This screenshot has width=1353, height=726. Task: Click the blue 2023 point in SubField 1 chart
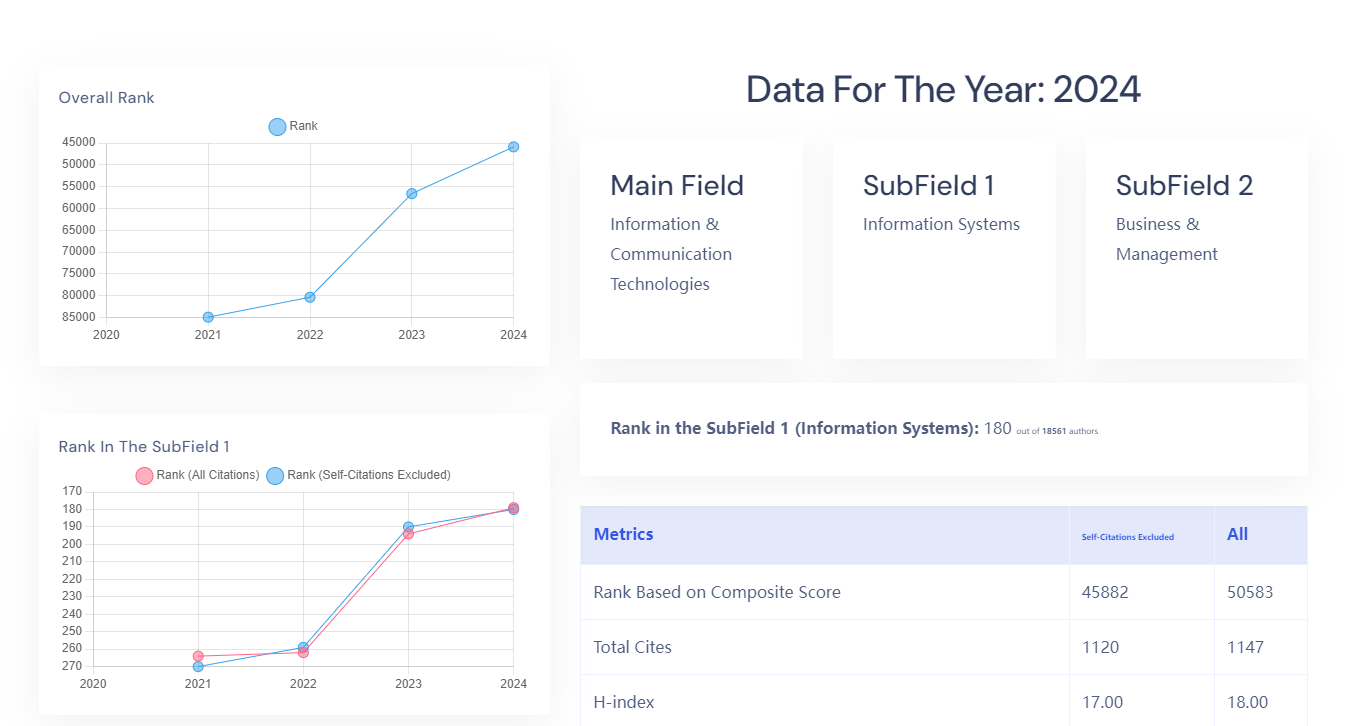click(408, 527)
